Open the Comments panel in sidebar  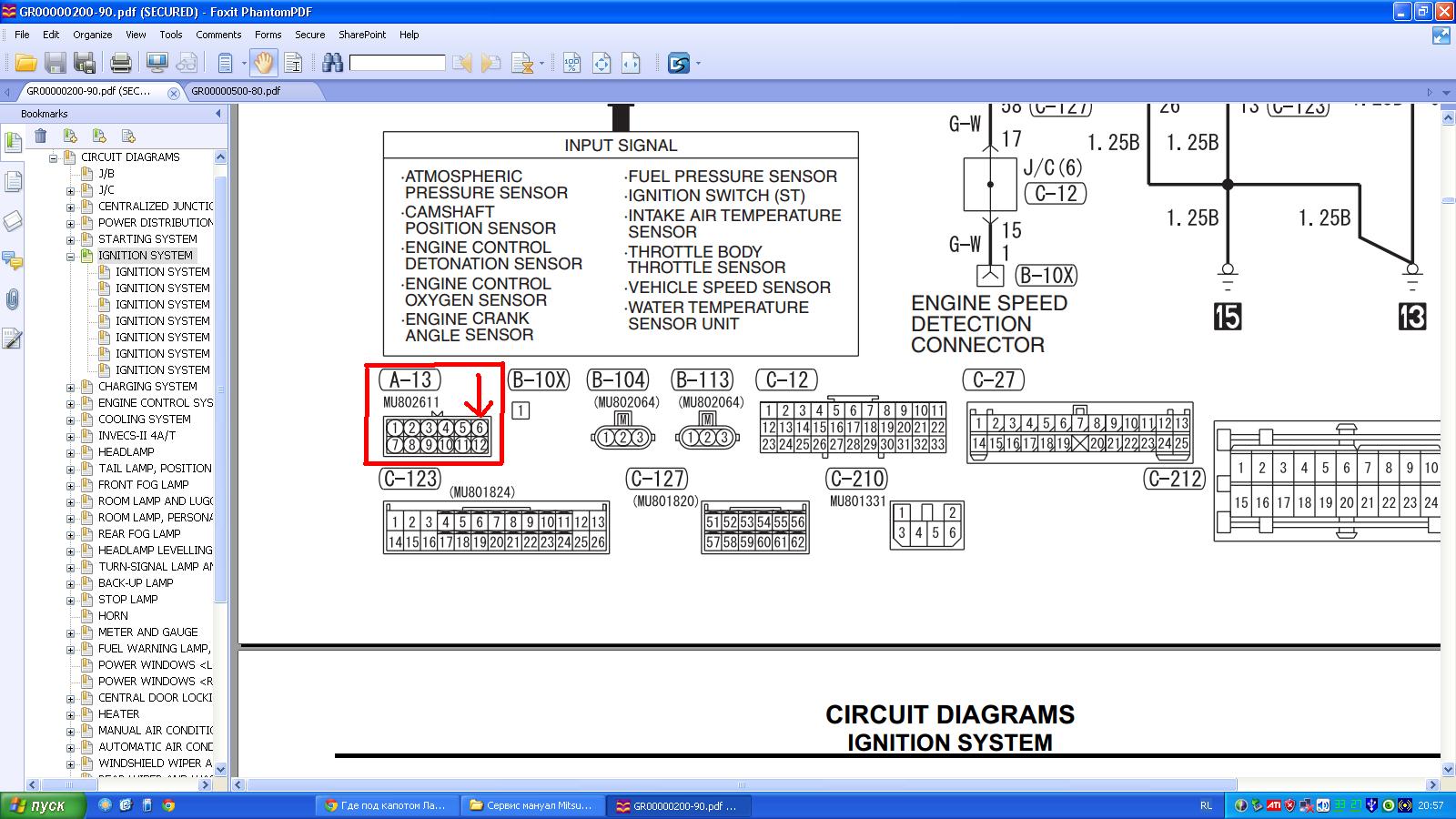(13, 261)
